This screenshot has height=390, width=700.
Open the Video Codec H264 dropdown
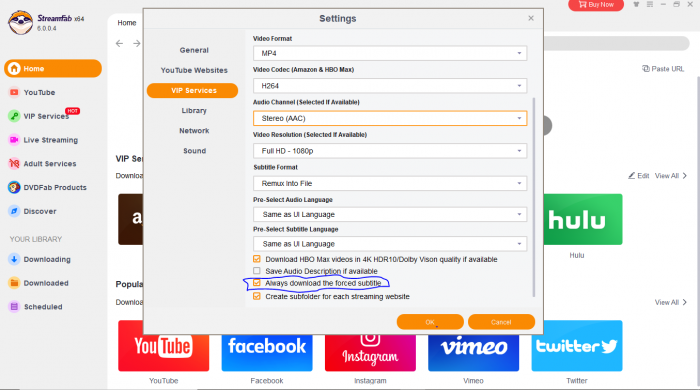click(x=390, y=86)
